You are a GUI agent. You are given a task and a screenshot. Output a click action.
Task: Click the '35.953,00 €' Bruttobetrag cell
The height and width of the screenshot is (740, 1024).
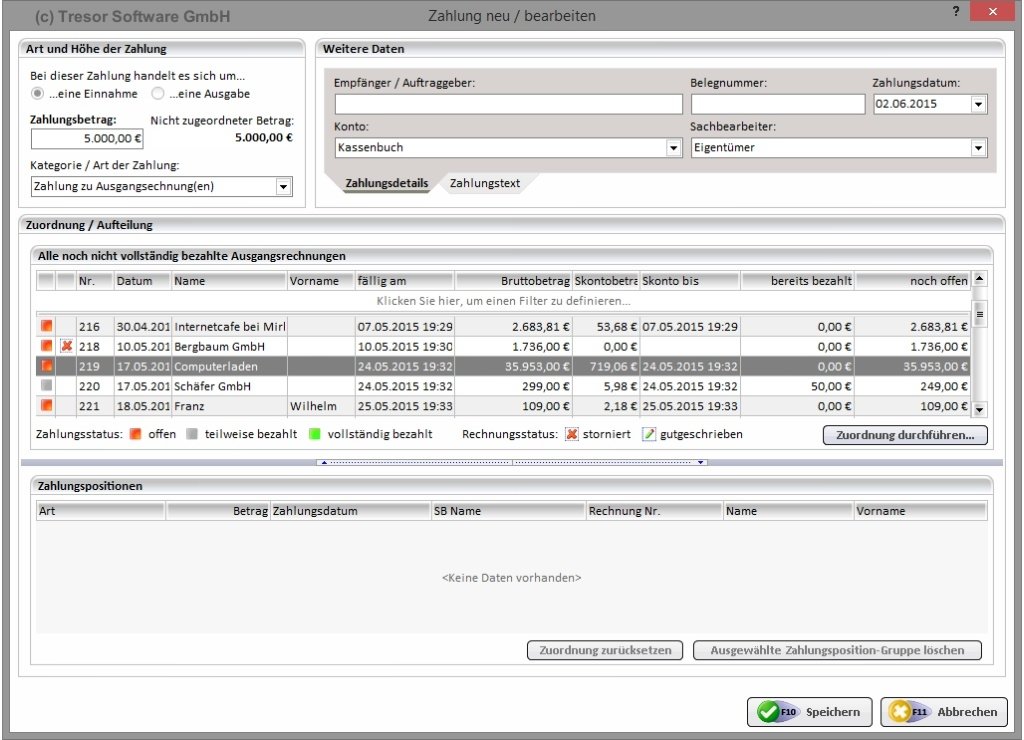click(513, 366)
